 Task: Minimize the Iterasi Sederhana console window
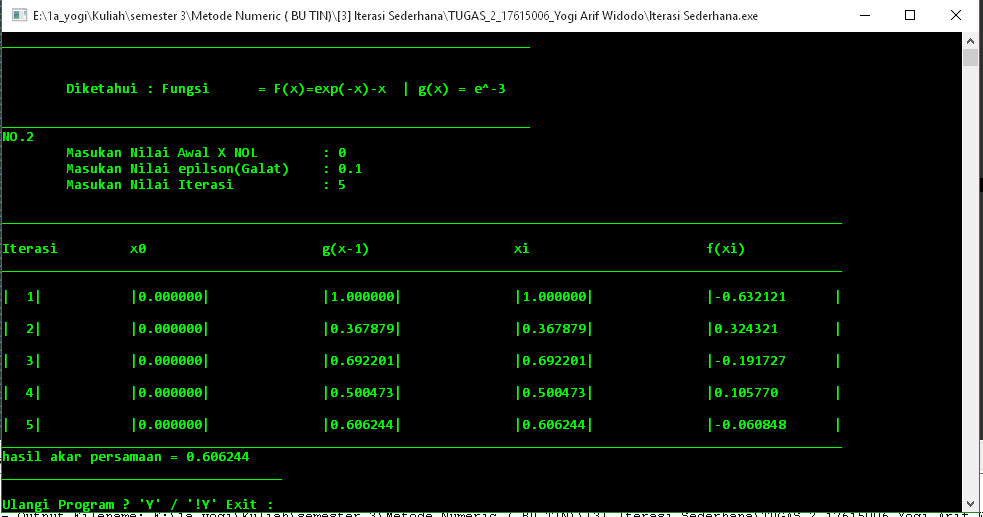click(865, 16)
